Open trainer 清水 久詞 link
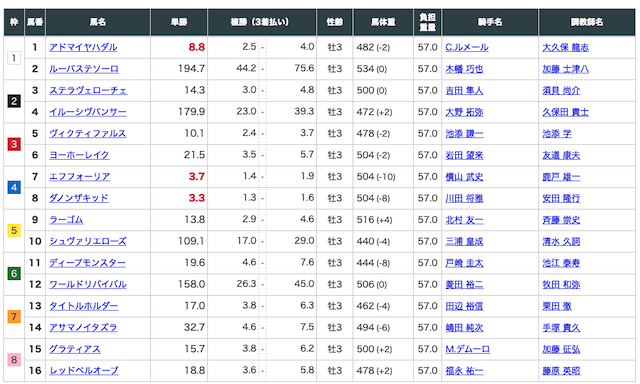This screenshot has width=640, height=384. [561, 241]
